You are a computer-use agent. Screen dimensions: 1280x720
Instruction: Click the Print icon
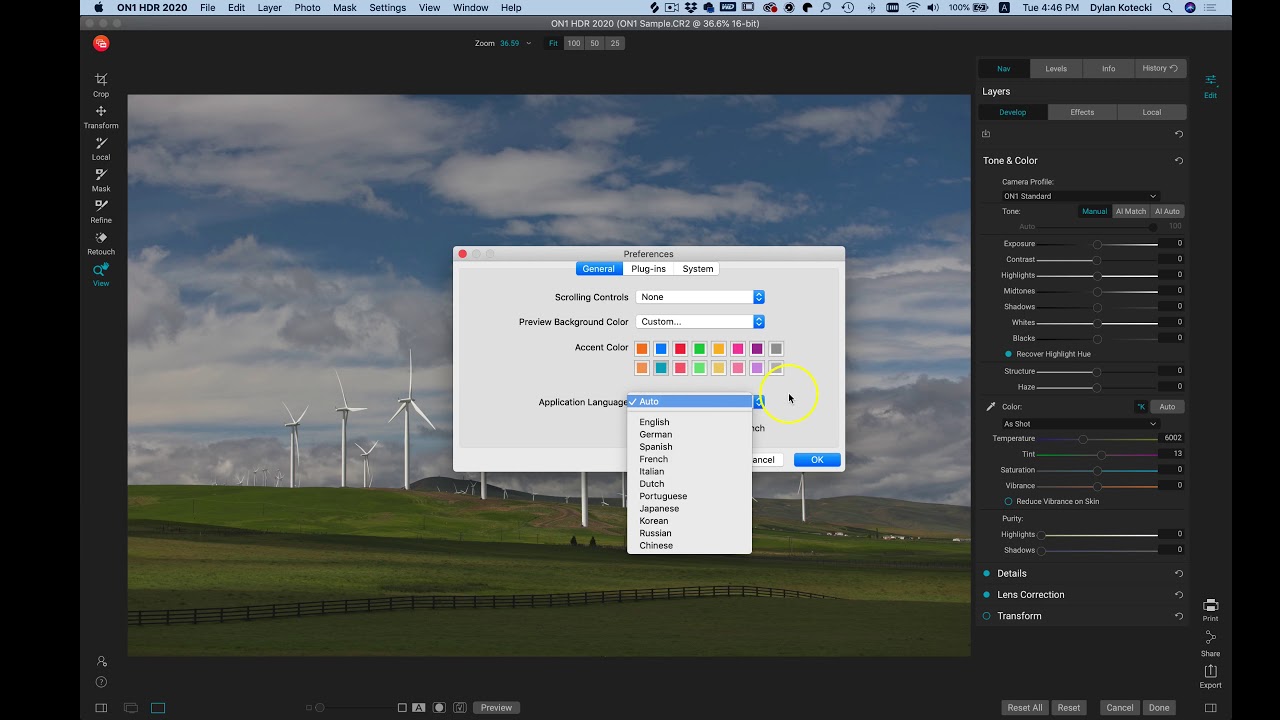[1210, 610]
